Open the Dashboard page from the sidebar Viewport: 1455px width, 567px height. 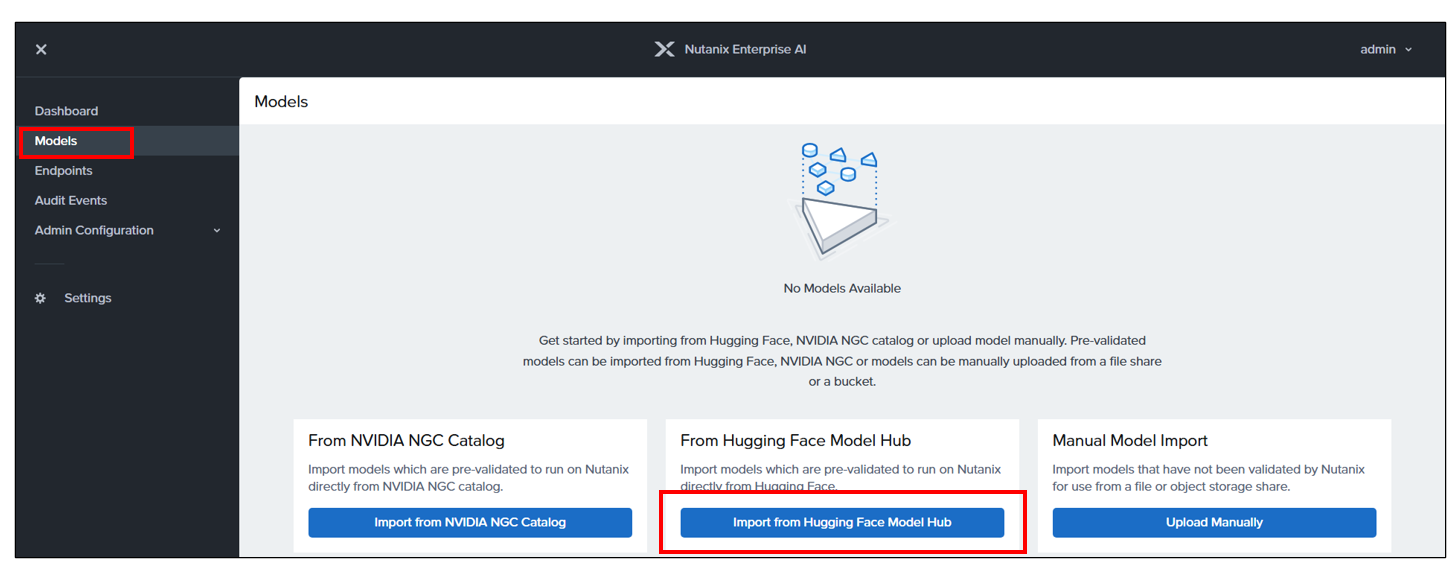[66, 111]
